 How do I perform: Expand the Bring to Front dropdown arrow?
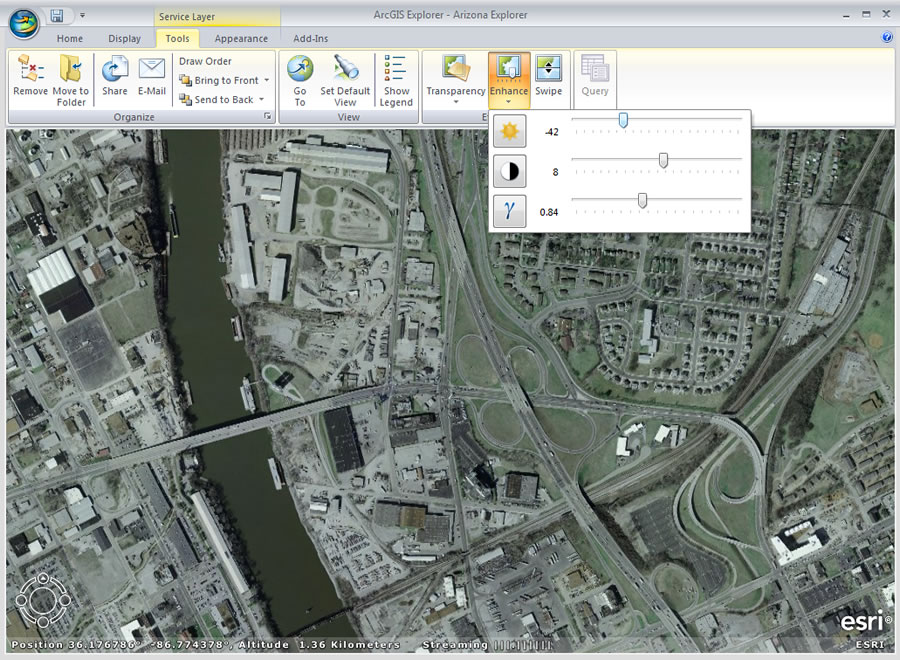266,81
